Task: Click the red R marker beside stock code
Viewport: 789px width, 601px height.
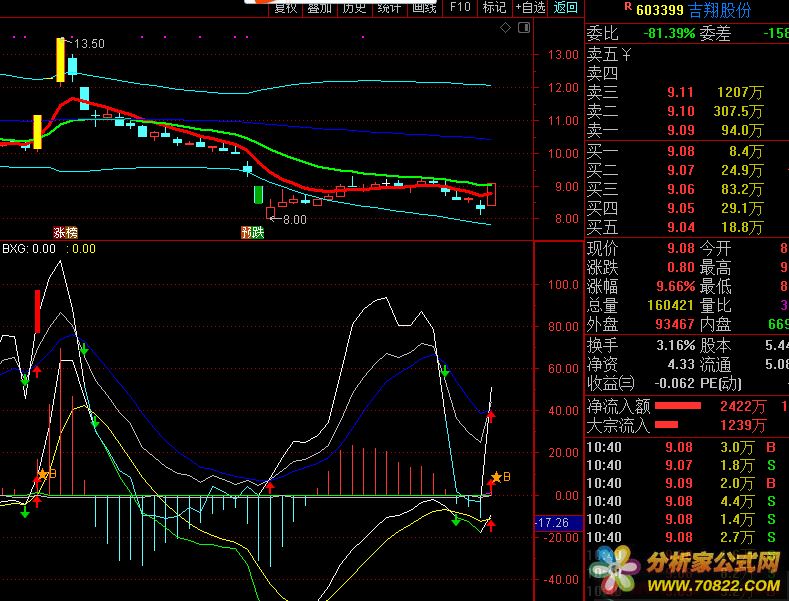Action: [x=627, y=8]
